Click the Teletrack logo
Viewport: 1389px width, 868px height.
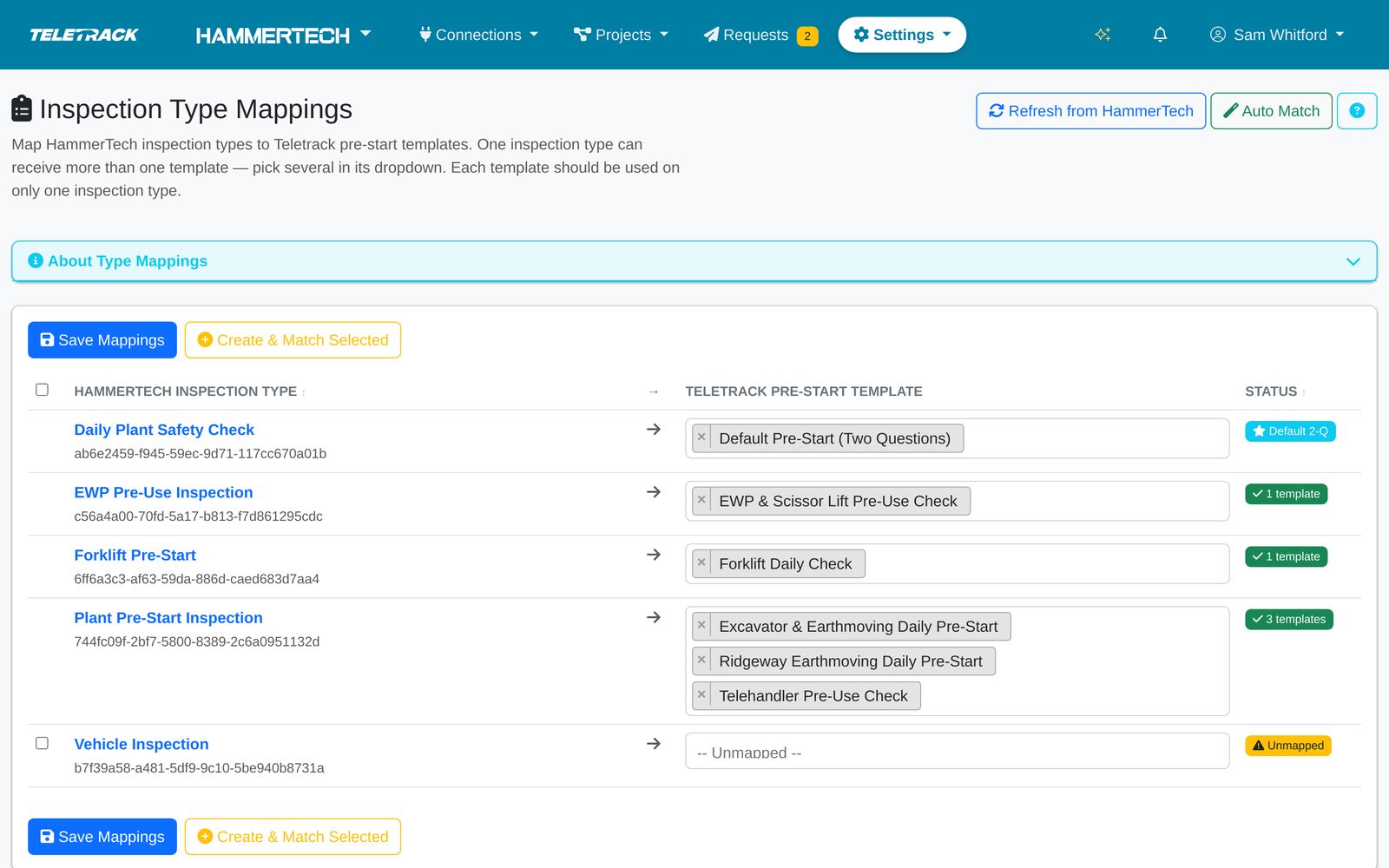tap(84, 35)
